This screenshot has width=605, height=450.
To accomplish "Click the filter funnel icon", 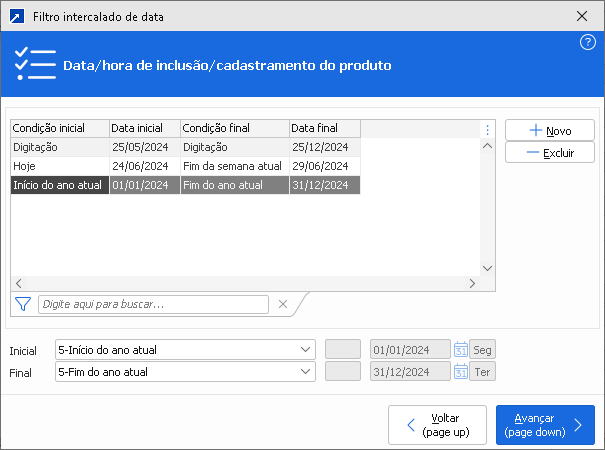I will [x=22, y=304].
